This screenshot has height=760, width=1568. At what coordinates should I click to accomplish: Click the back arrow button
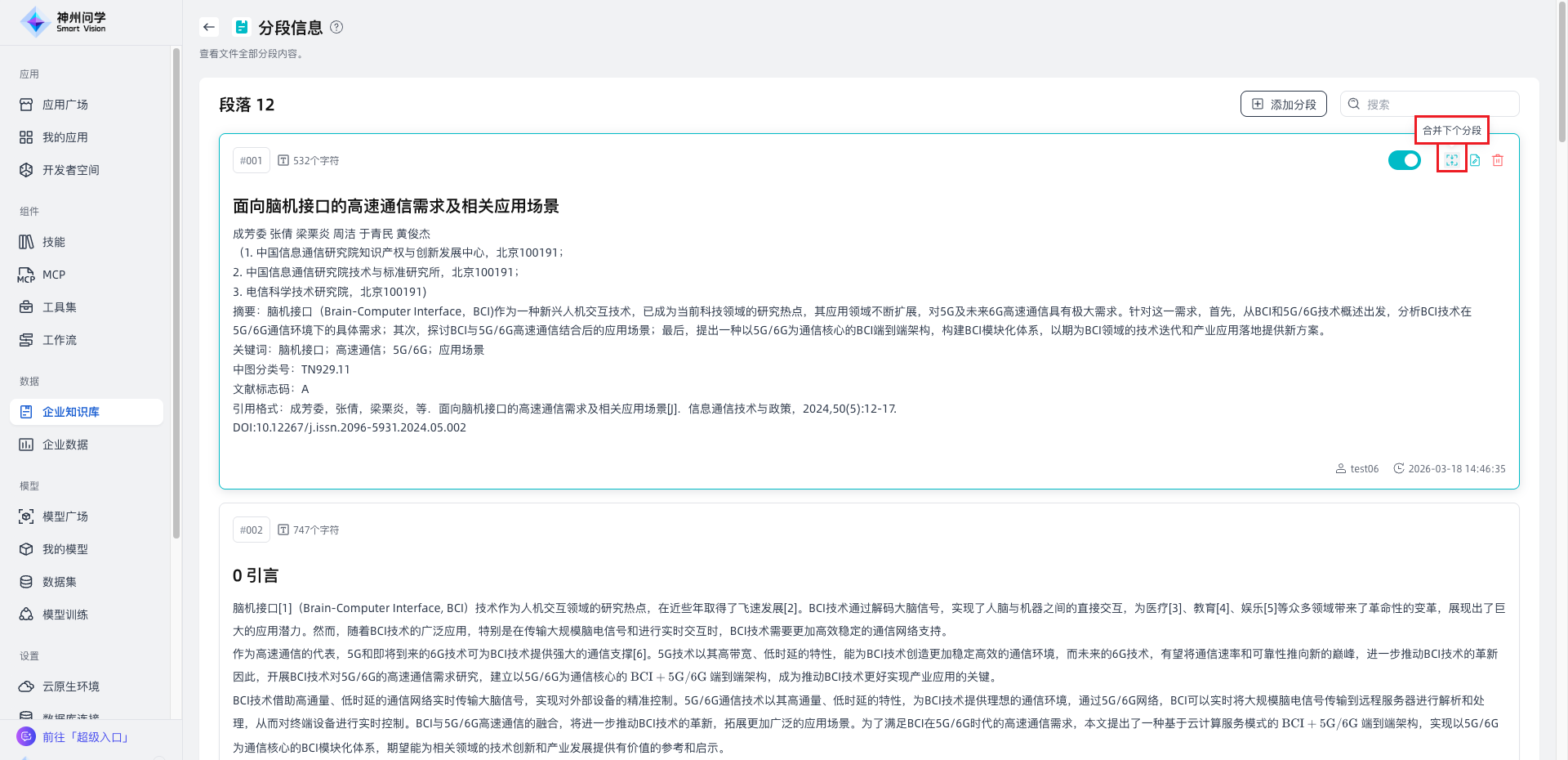click(209, 27)
